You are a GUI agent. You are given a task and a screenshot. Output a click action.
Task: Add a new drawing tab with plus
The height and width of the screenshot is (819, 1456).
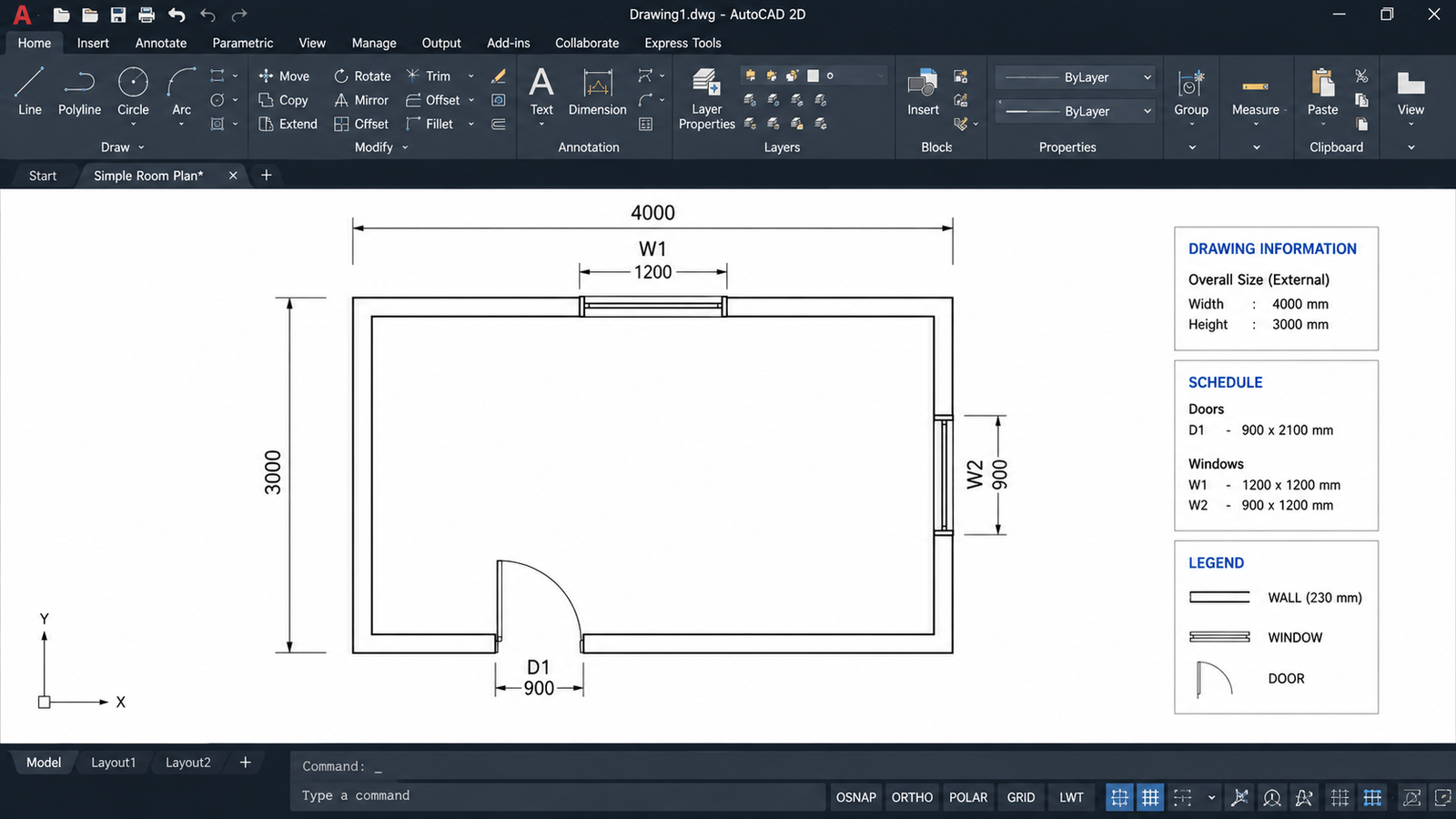[x=267, y=175]
